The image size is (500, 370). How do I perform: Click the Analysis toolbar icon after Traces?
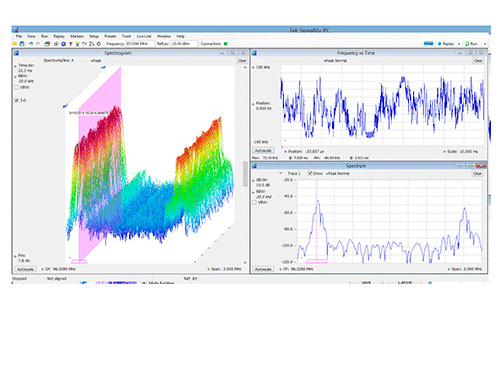(x=84, y=44)
